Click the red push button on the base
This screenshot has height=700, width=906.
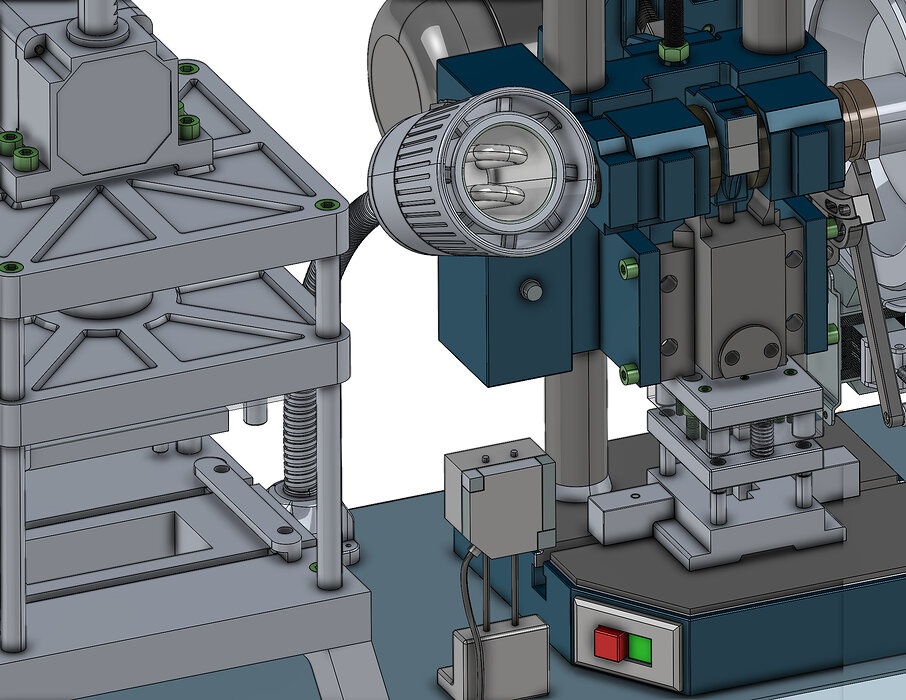[x=611, y=643]
